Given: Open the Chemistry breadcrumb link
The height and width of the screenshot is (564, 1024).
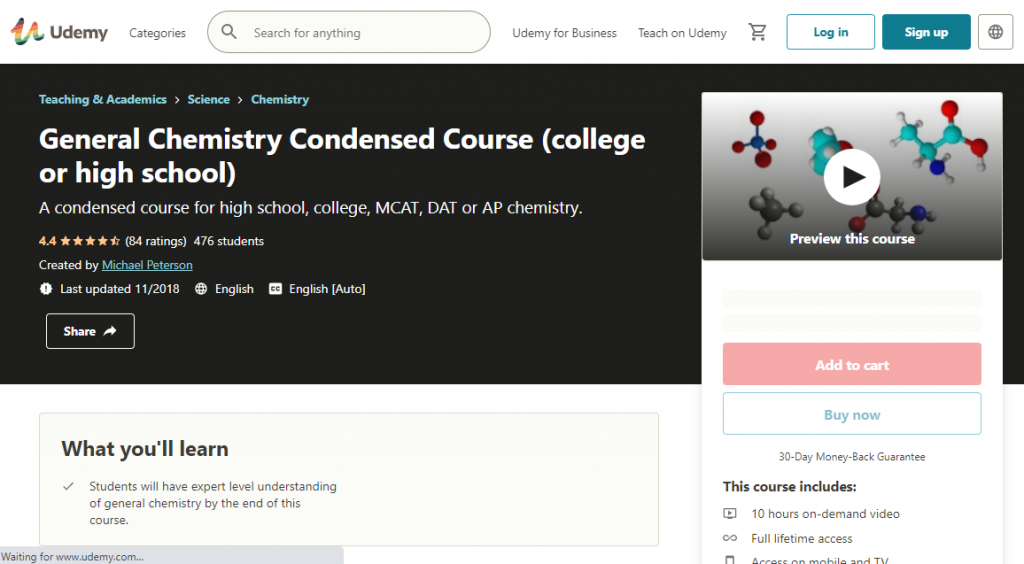Looking at the screenshot, I should tap(280, 100).
